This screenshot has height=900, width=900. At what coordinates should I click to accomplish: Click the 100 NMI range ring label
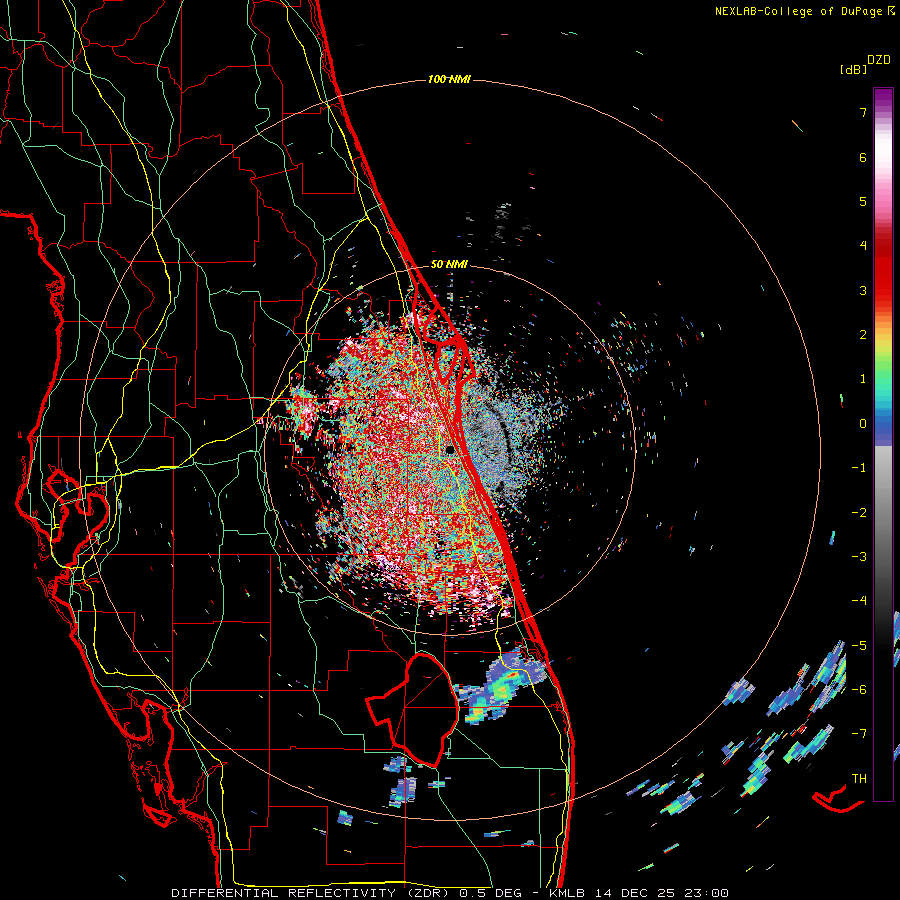(449, 79)
